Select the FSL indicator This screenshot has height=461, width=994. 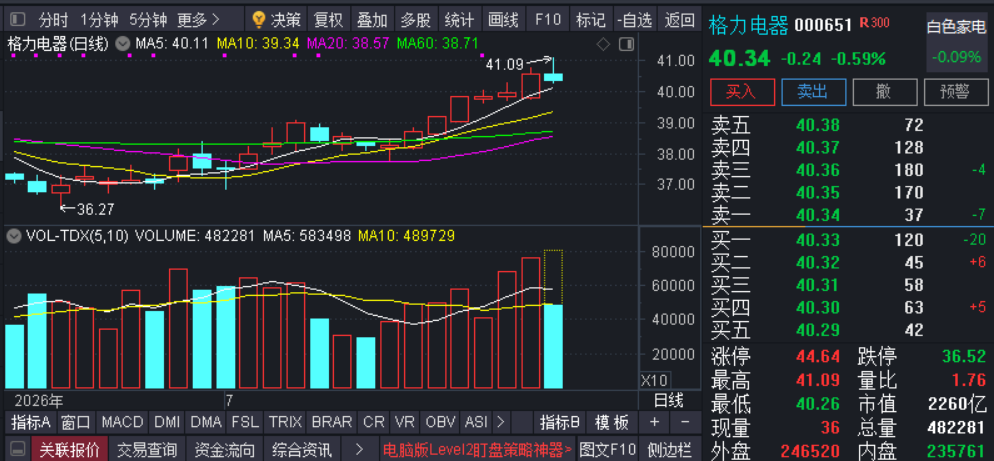tap(245, 422)
